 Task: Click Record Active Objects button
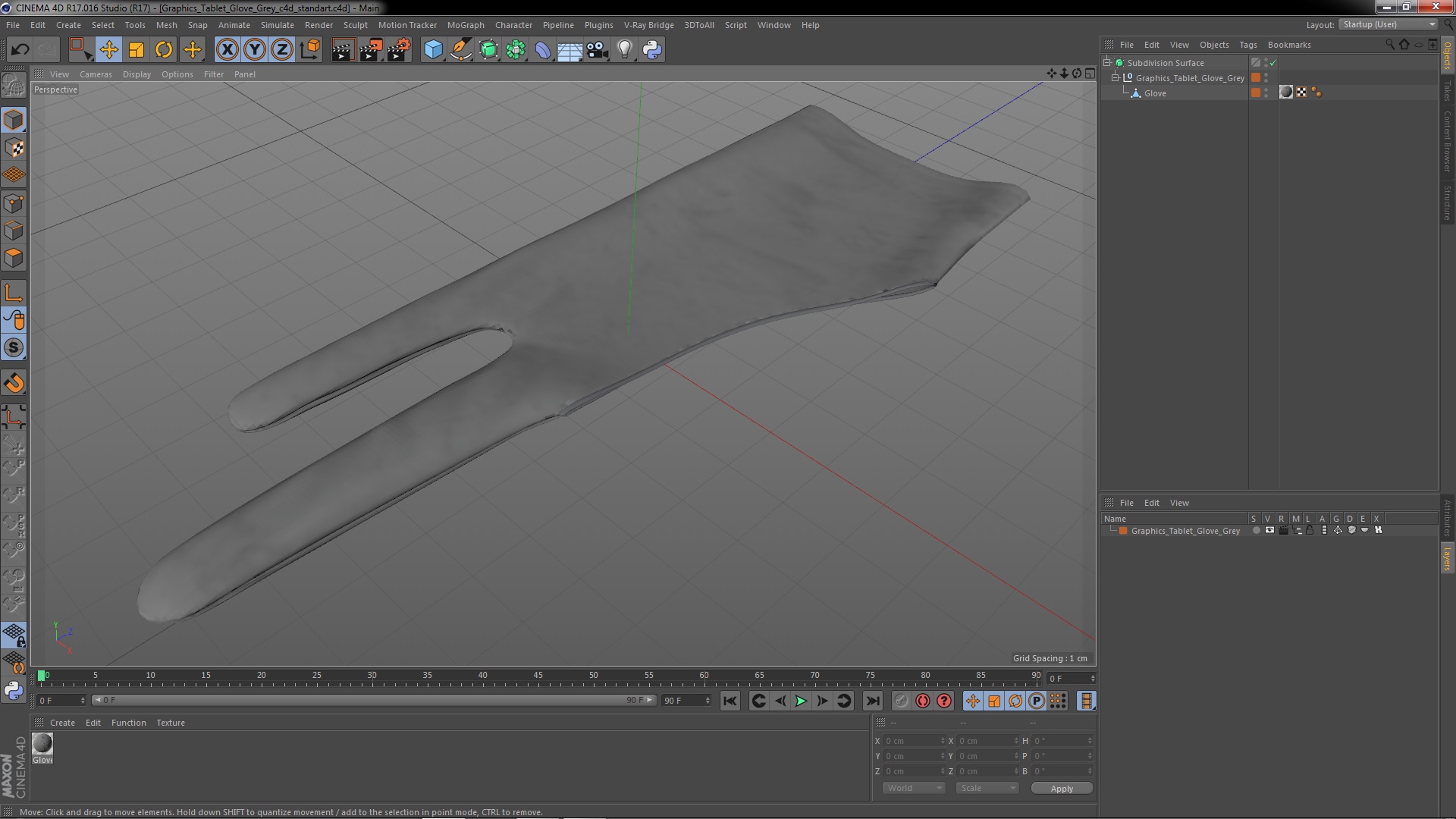(x=901, y=701)
